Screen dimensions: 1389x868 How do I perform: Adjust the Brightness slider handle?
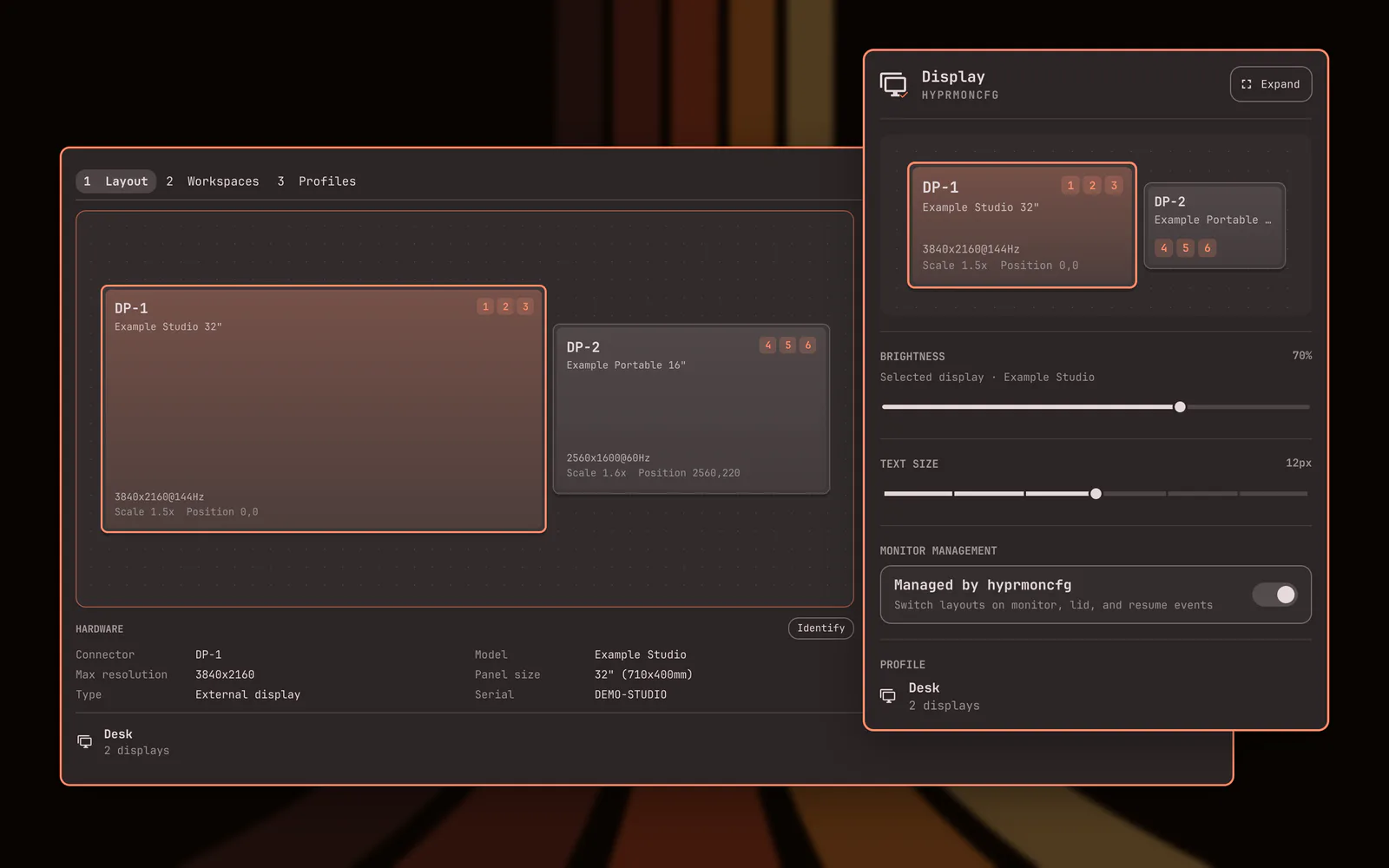coord(1180,407)
